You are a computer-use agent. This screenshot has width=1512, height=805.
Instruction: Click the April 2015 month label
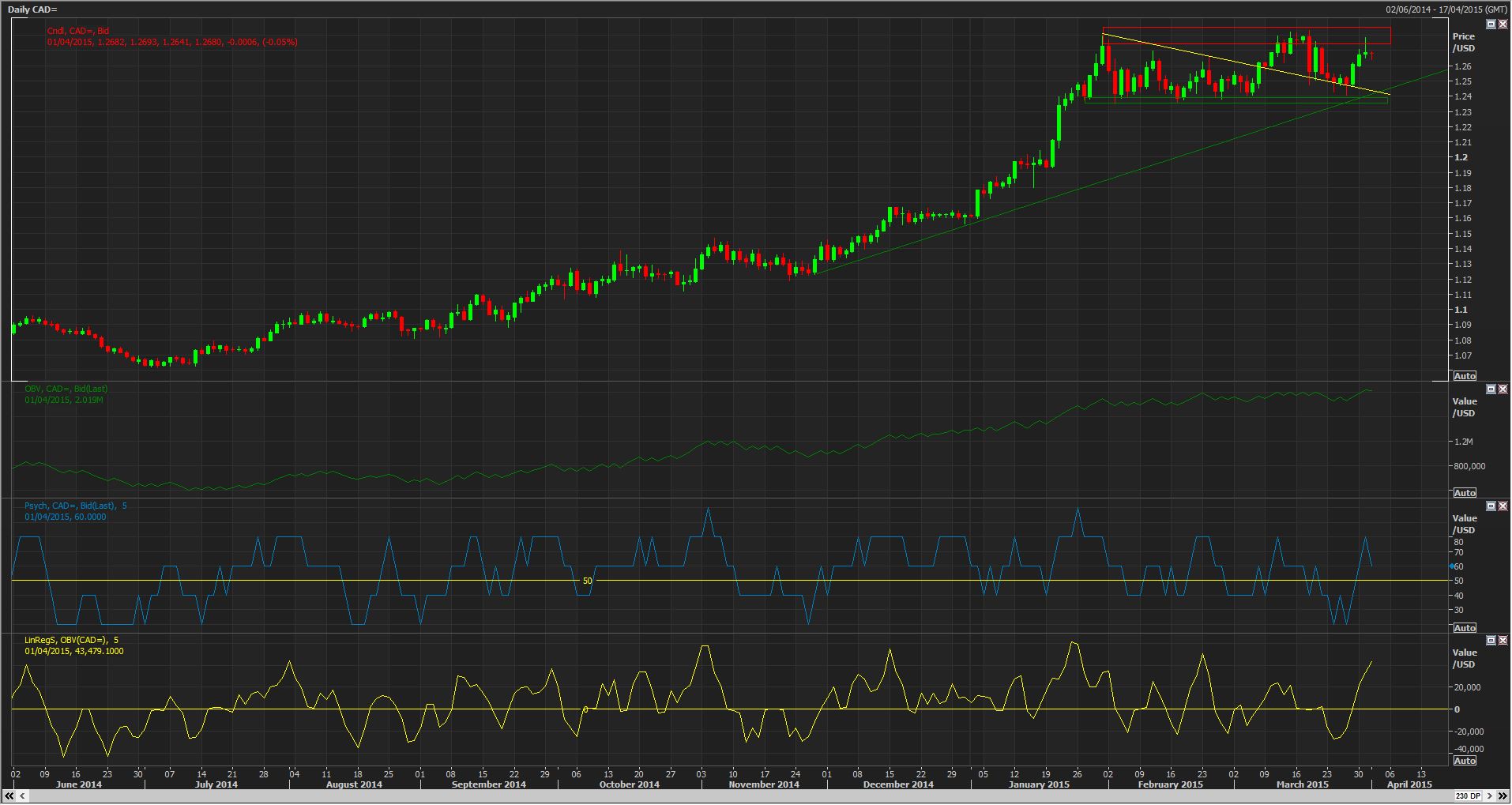(1409, 784)
